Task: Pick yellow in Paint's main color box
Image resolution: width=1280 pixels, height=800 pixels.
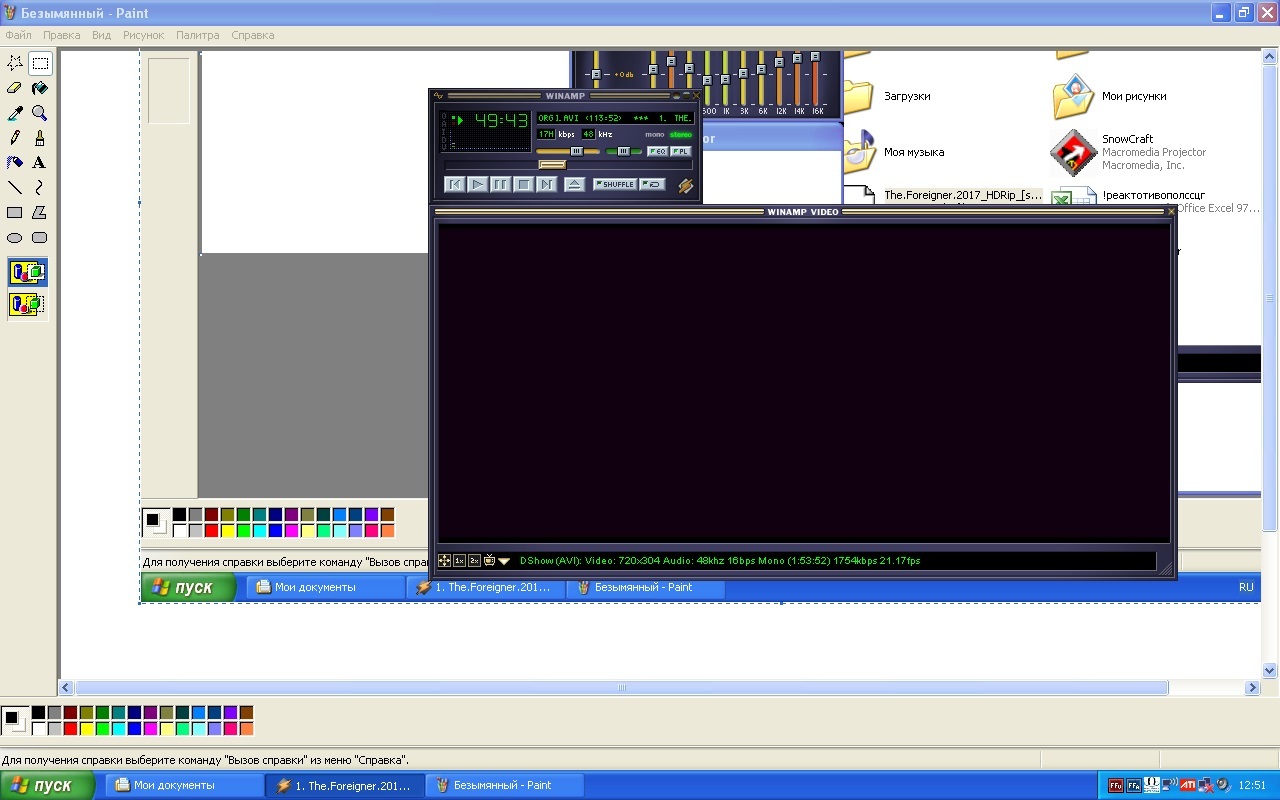Action: coord(86,729)
